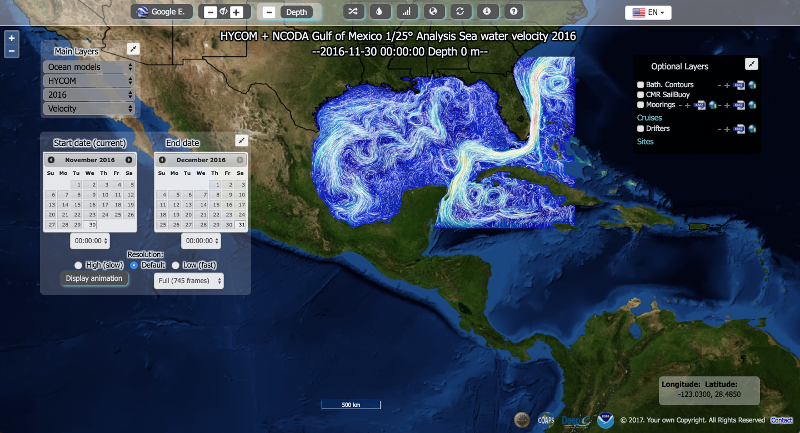Zoom in the map with plus button
Viewport: 800px width, 433px height.
[x=11, y=38]
